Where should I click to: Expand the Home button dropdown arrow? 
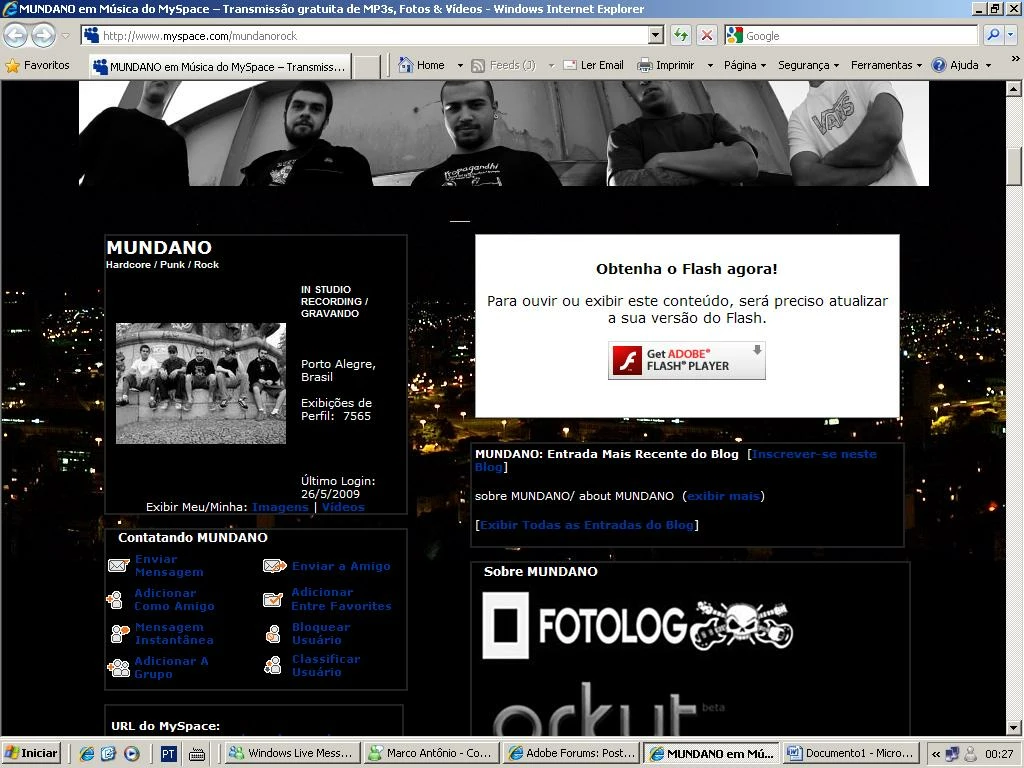point(460,65)
